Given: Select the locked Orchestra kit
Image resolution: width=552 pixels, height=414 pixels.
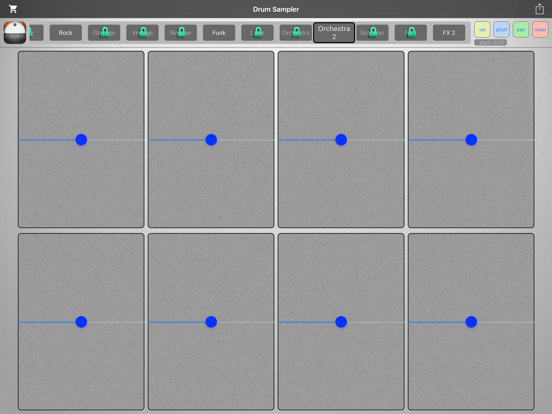Looking at the screenshot, I should pos(296,33).
